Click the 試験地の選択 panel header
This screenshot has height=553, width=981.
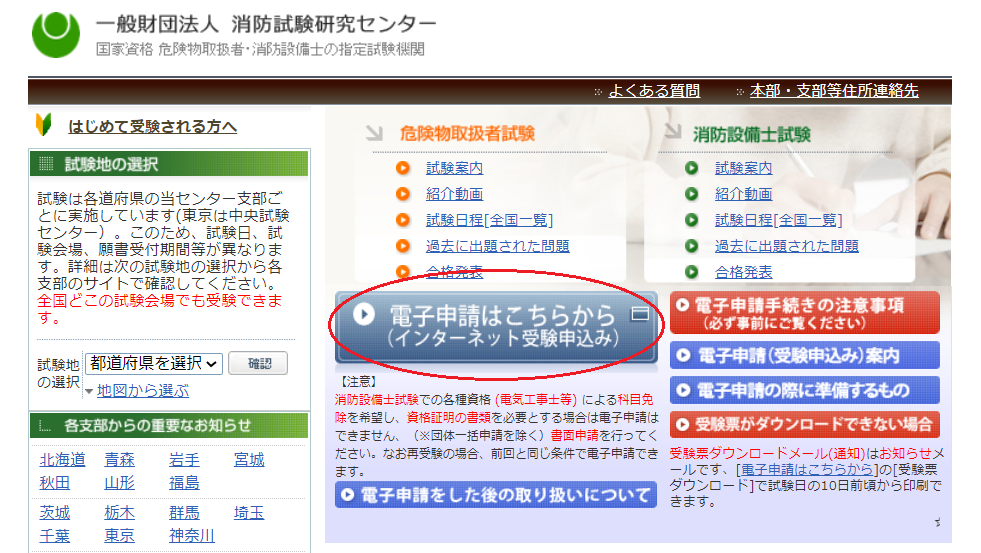(169, 164)
